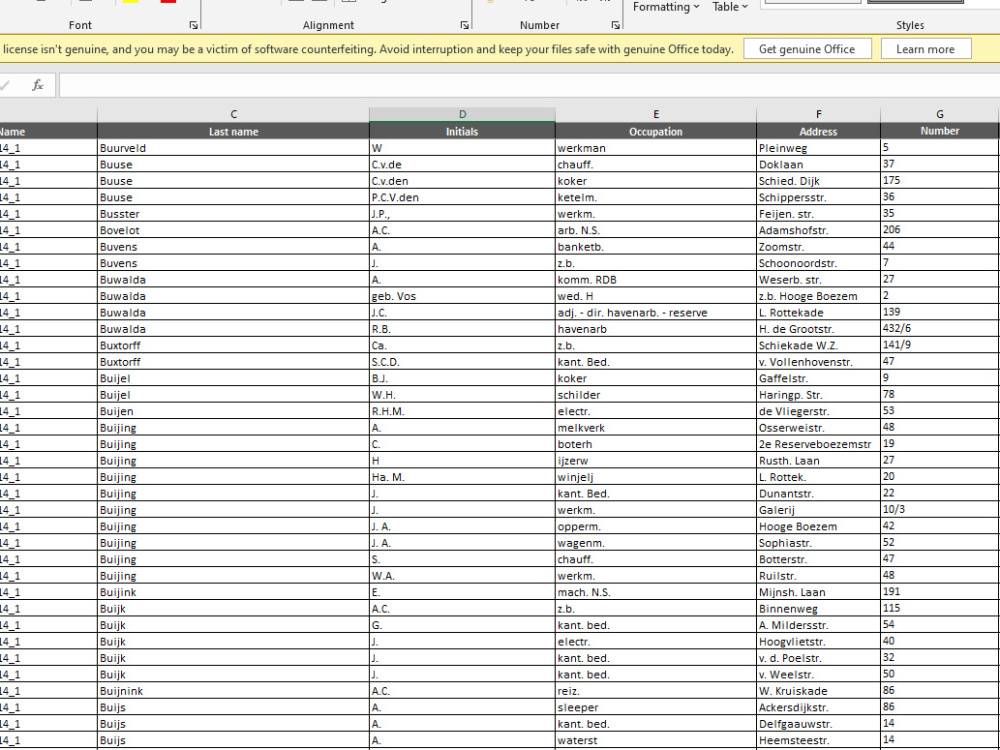This screenshot has height=750, width=1000.
Task: Select address cell Delfgaauwstr.
Action: click(818, 724)
